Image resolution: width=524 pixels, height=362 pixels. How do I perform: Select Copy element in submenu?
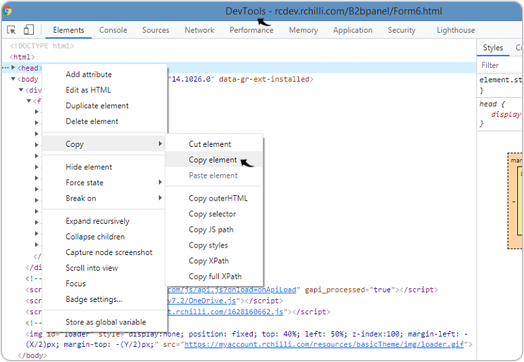213,160
